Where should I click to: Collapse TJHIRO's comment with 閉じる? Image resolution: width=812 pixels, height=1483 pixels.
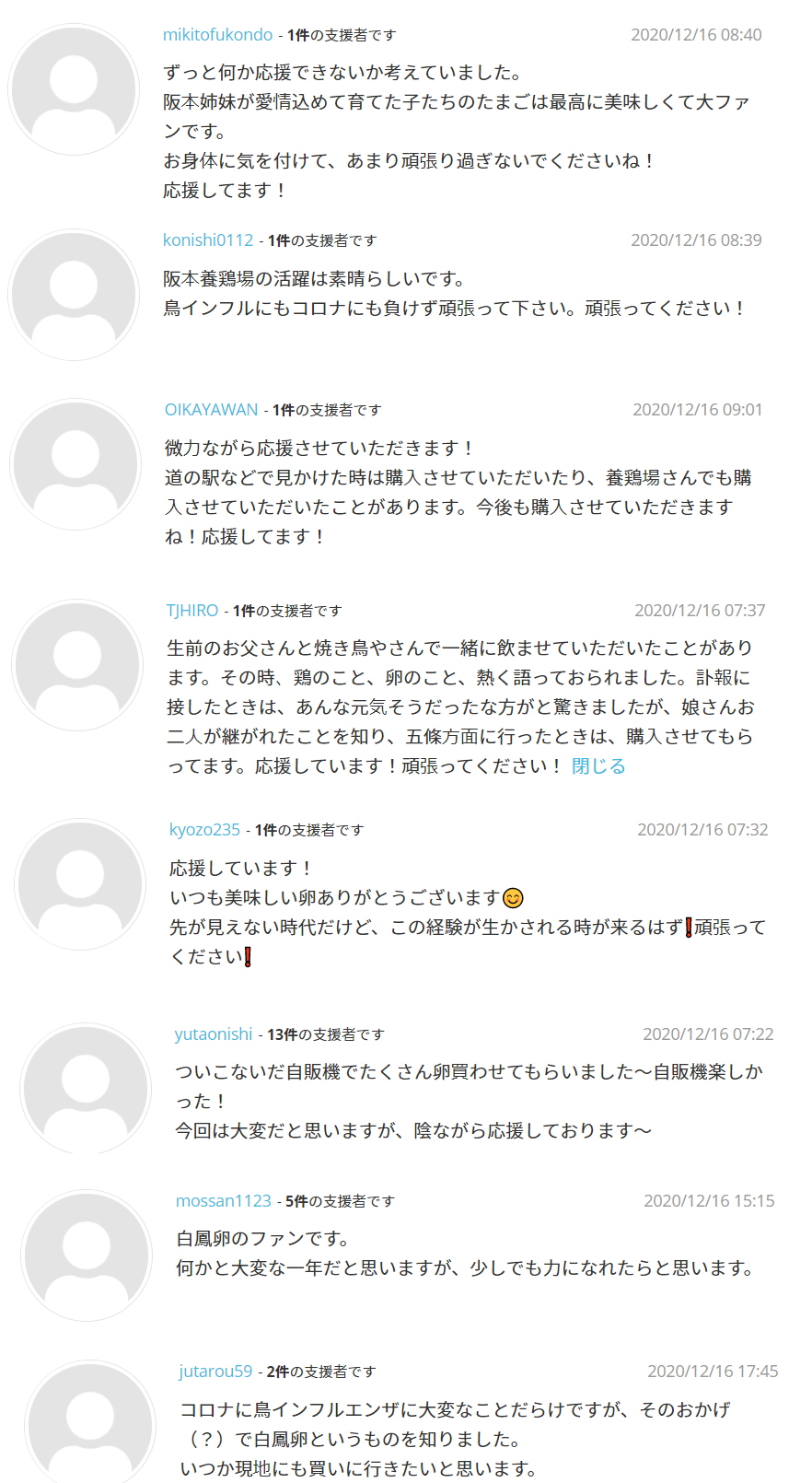tap(598, 766)
